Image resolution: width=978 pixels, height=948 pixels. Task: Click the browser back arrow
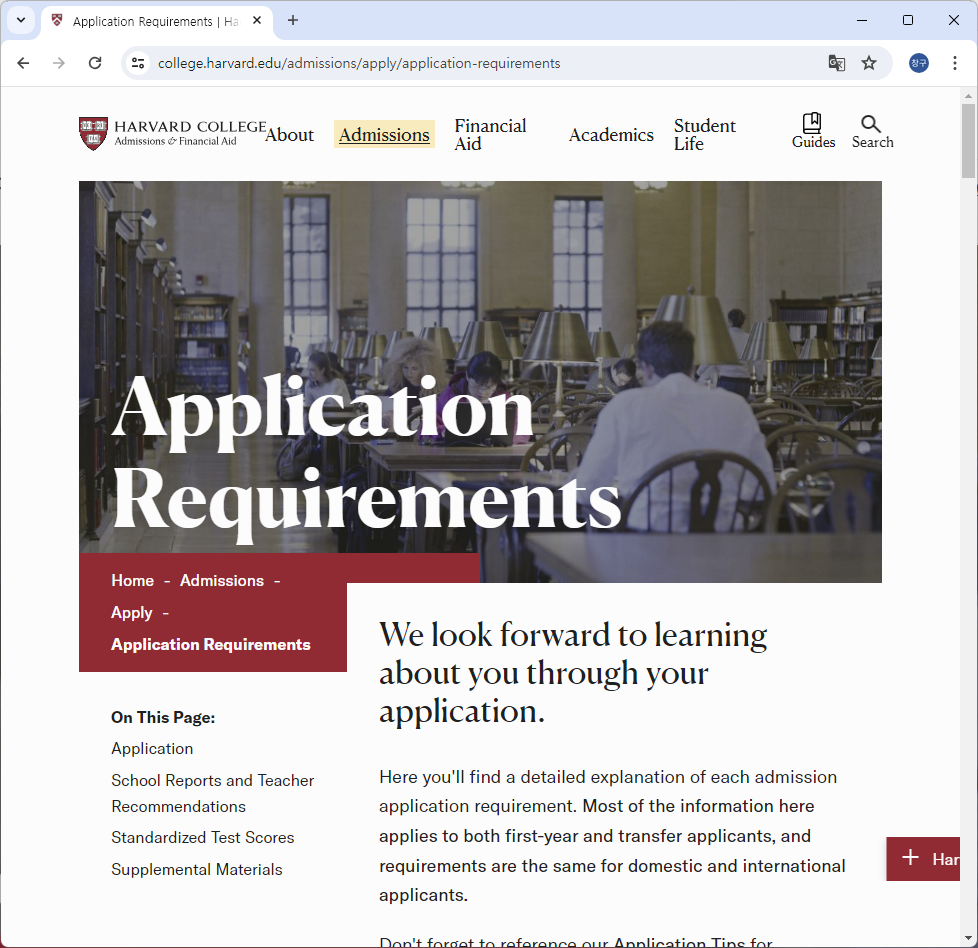coord(23,63)
